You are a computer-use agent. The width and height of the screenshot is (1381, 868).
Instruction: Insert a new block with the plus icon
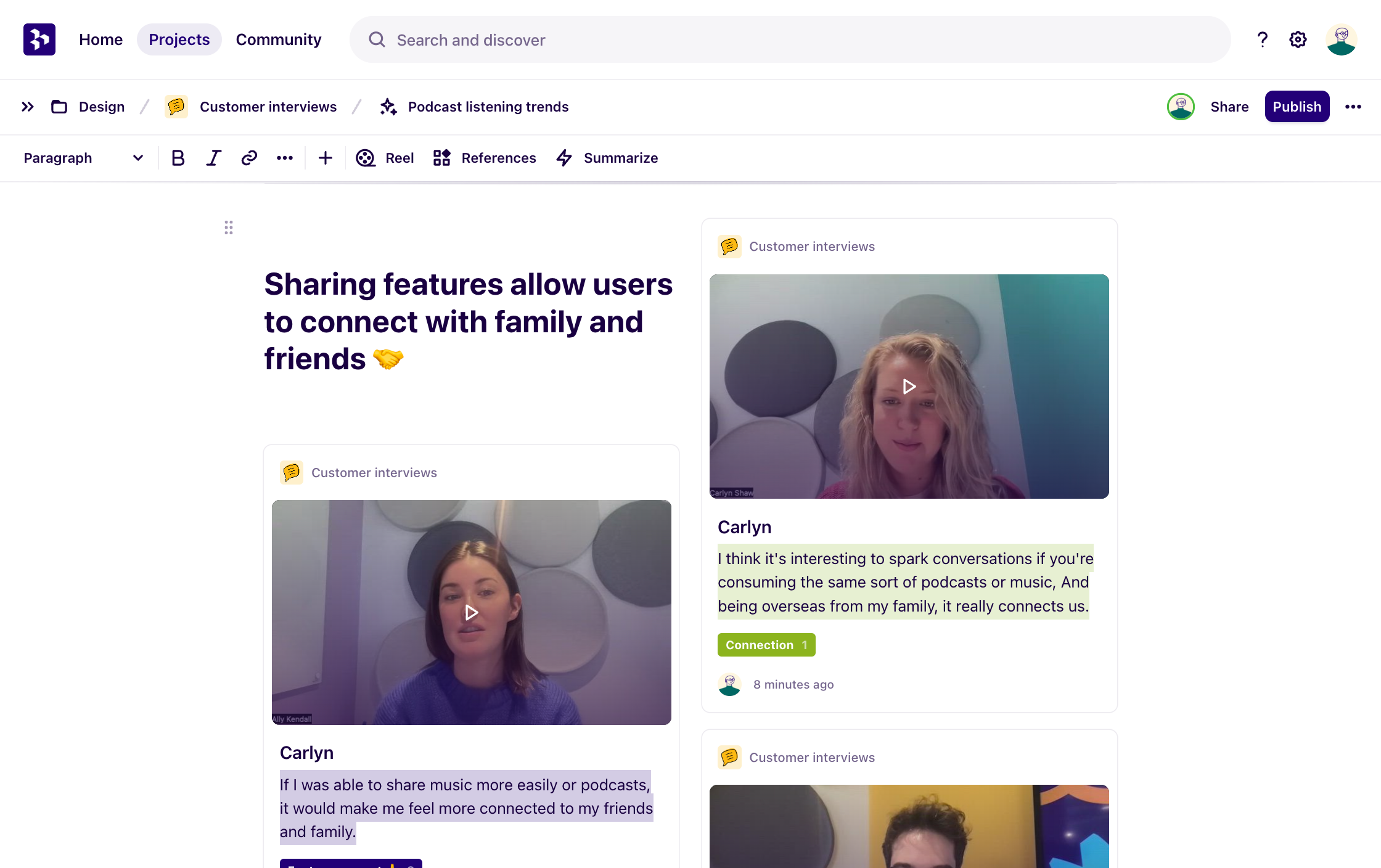(325, 158)
